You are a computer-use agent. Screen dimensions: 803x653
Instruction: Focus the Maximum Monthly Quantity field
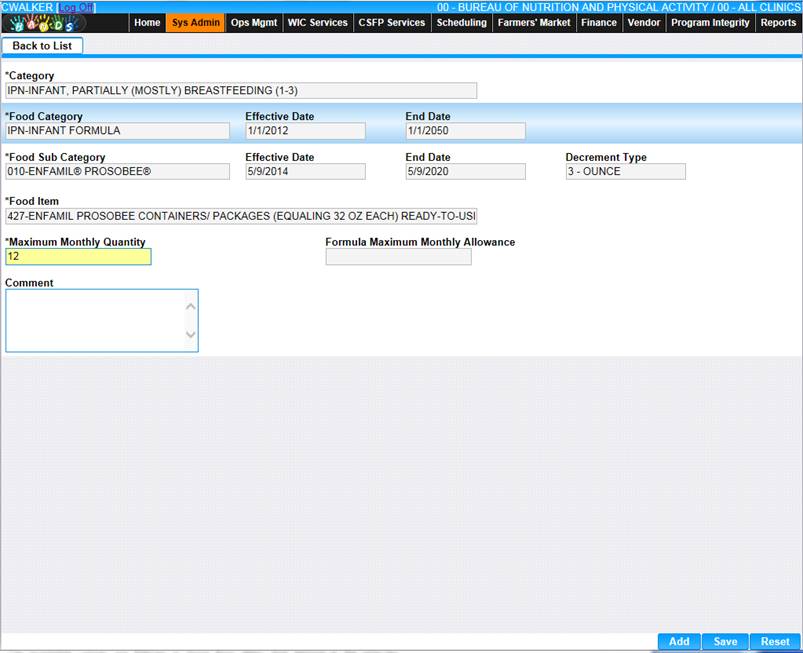(x=78, y=257)
